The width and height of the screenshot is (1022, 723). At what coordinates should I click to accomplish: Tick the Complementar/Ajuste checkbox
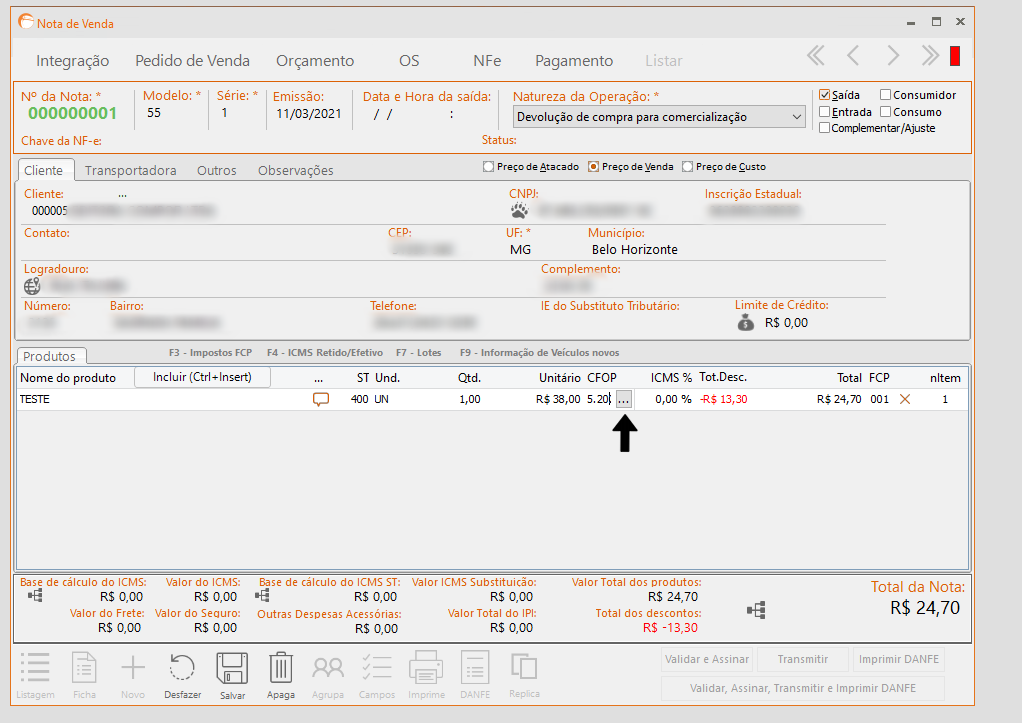[x=825, y=128]
